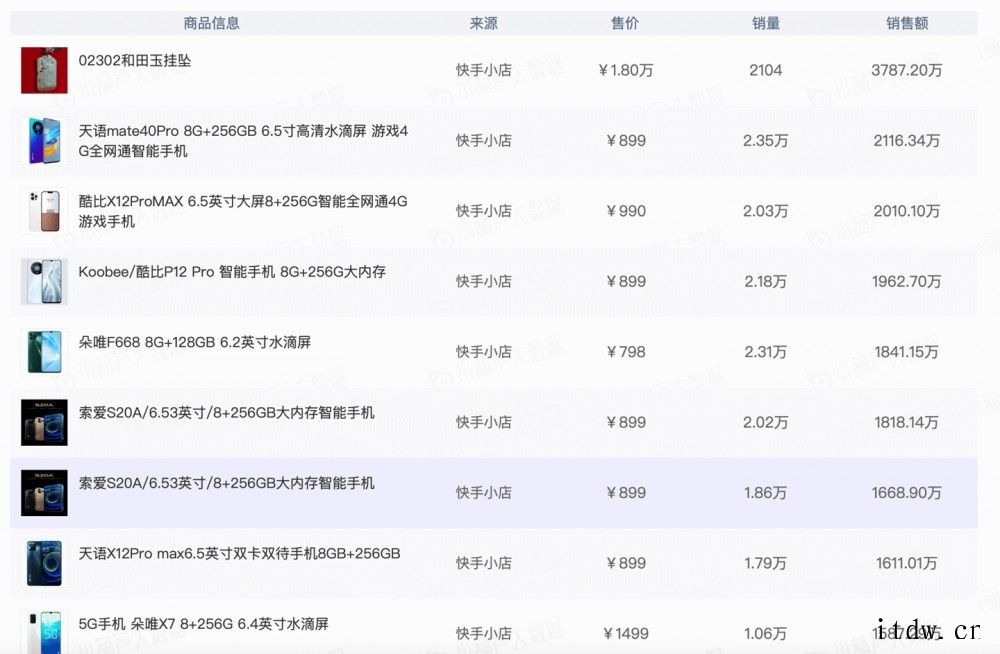The image size is (1000, 654).
Task: Select product title 02302和田玉挂坠
Action: pyautogui.click(x=135, y=61)
